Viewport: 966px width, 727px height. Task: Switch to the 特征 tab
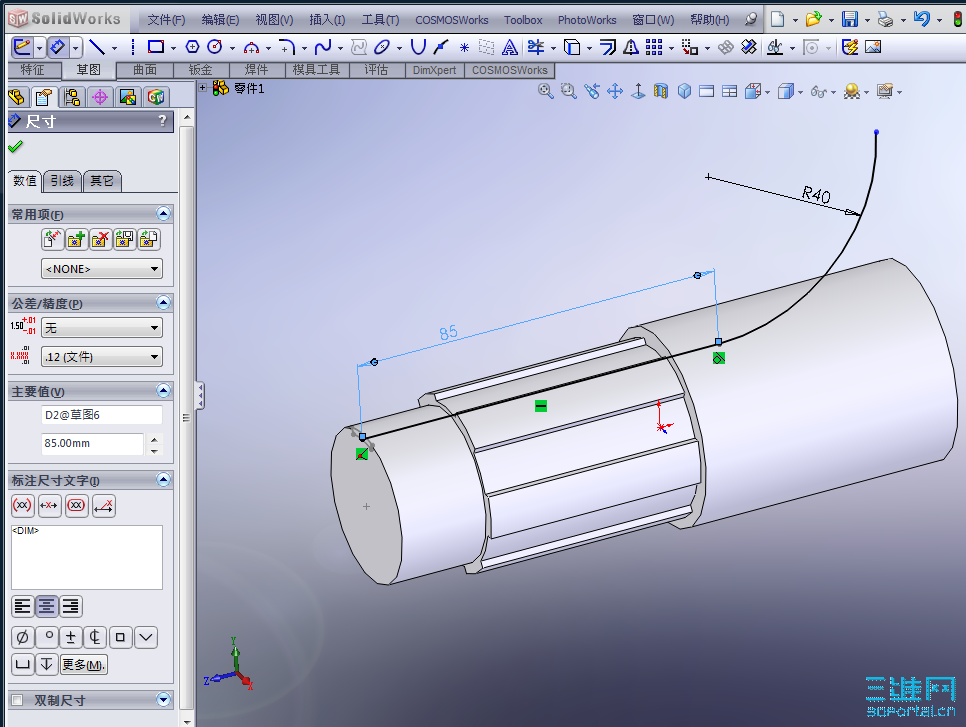pos(33,70)
